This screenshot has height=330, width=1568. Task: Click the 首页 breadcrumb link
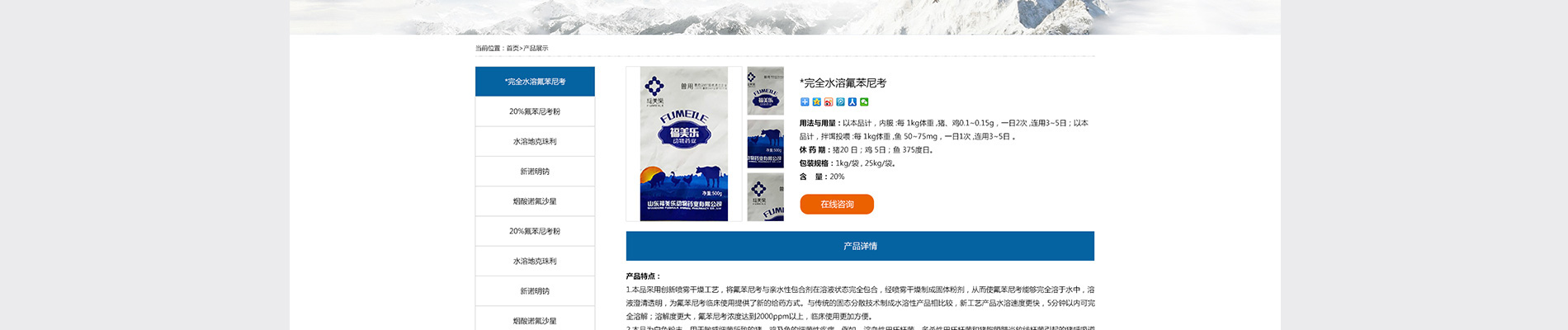pyautogui.click(x=512, y=49)
